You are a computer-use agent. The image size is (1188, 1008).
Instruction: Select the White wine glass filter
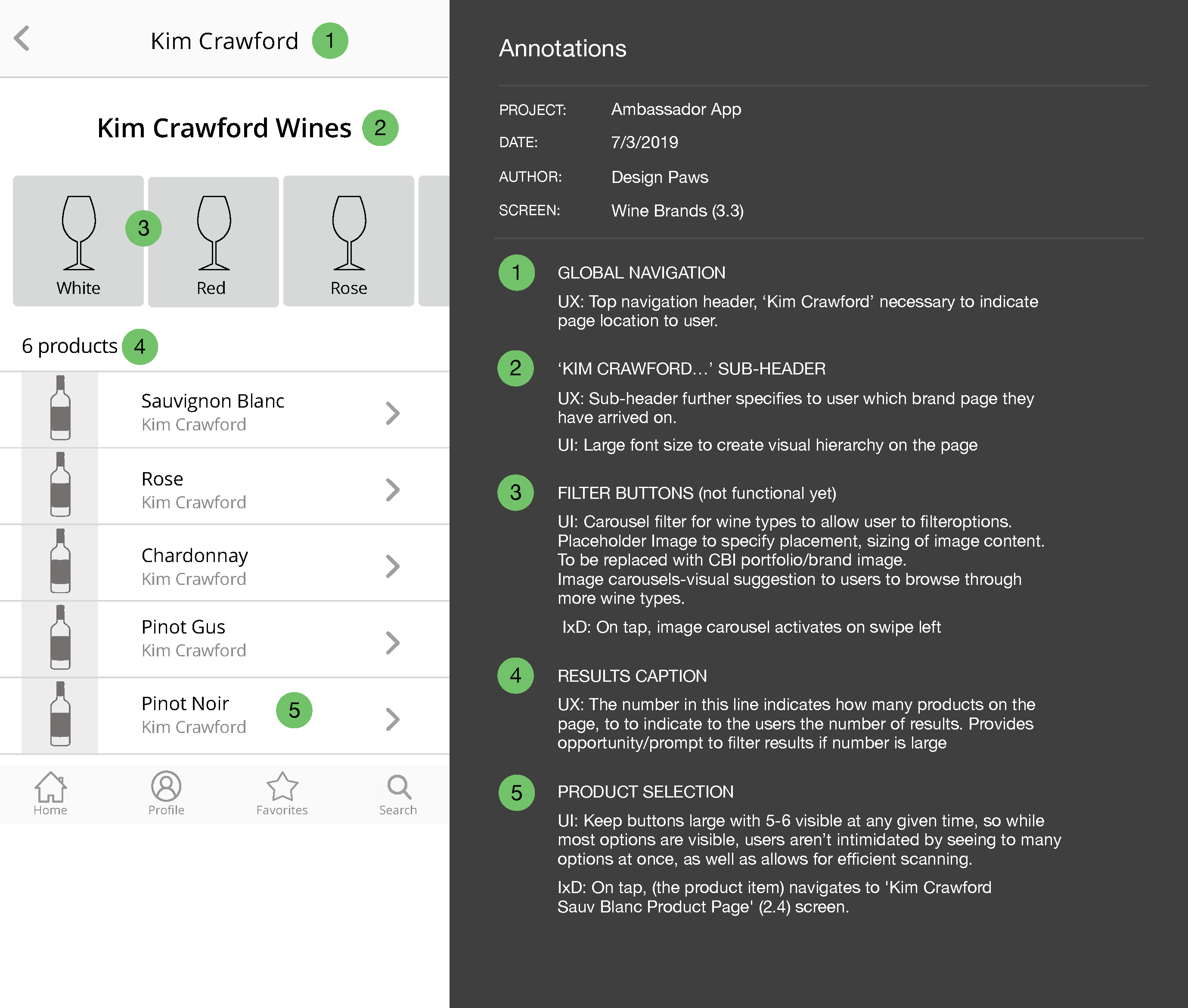pos(78,241)
